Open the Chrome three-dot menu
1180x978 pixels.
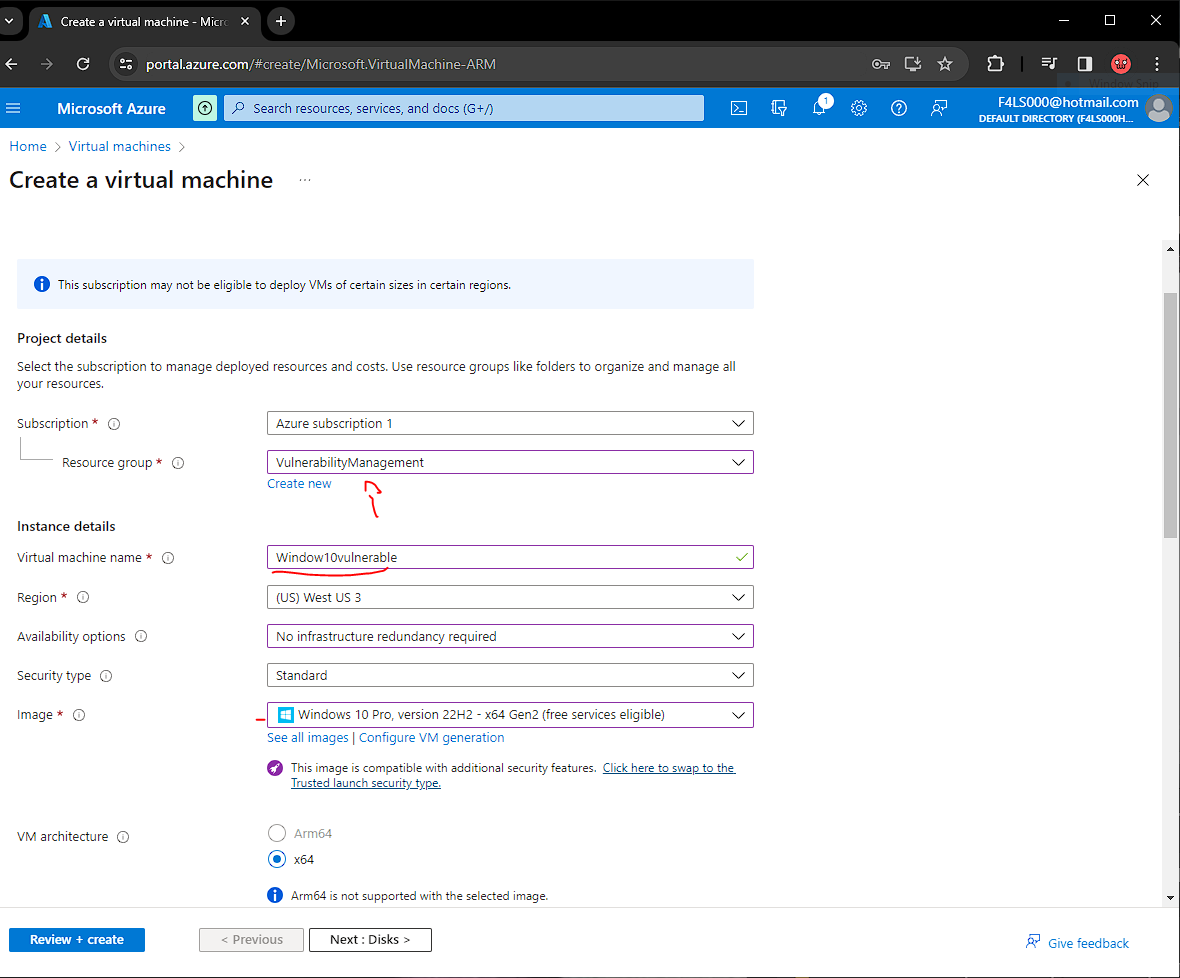1157,64
